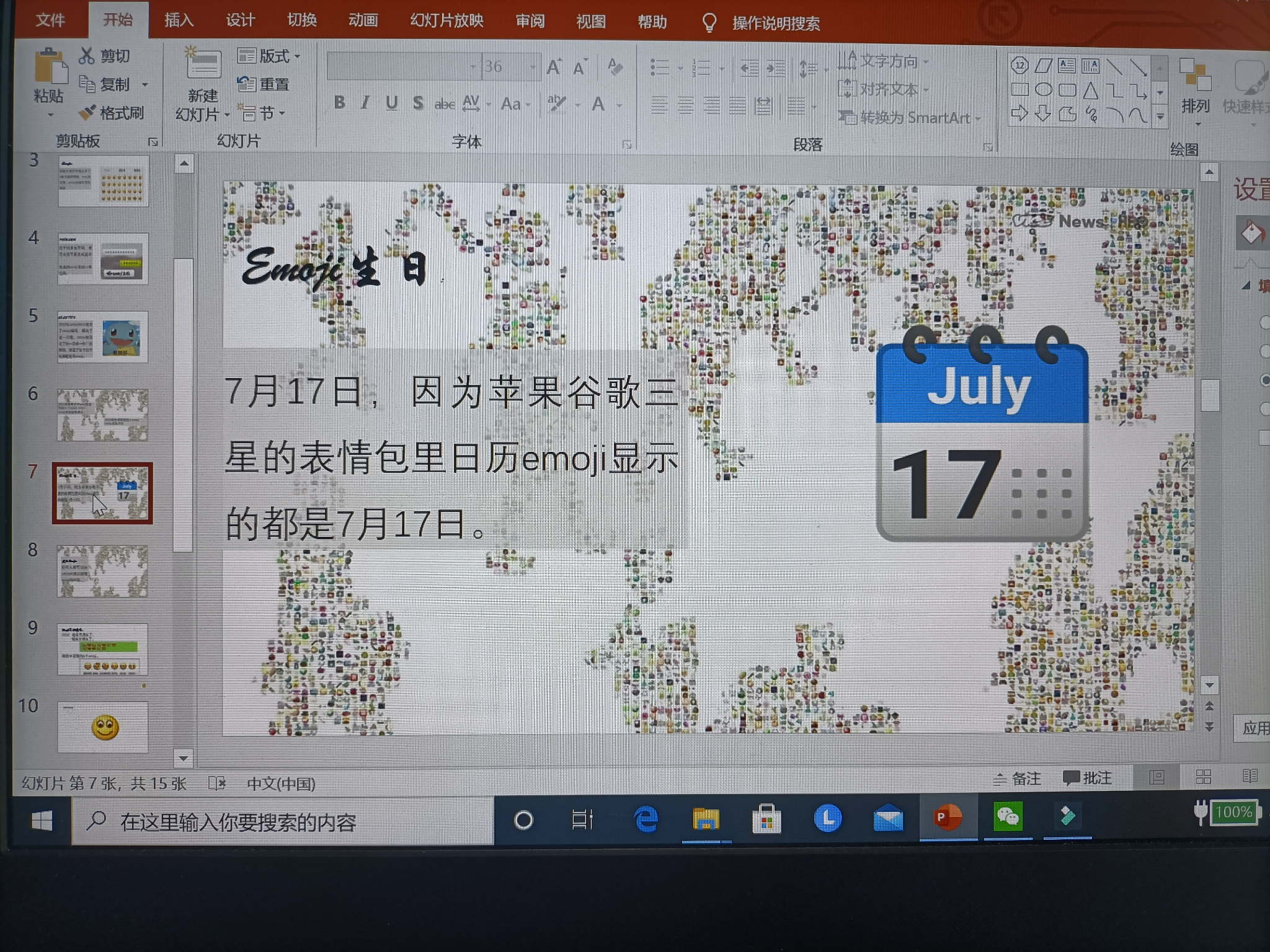Switch to Normal view in status bar
This screenshot has height=952, width=1270.
1157,777
